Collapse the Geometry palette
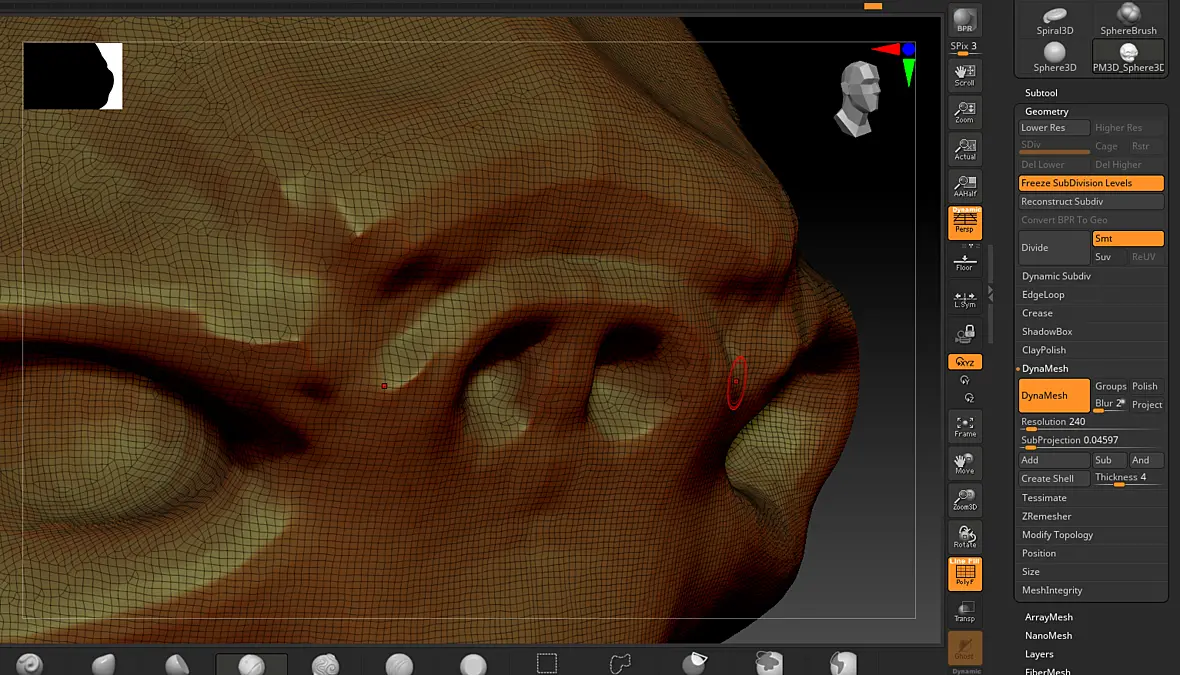The image size is (1180, 675). tap(1046, 111)
